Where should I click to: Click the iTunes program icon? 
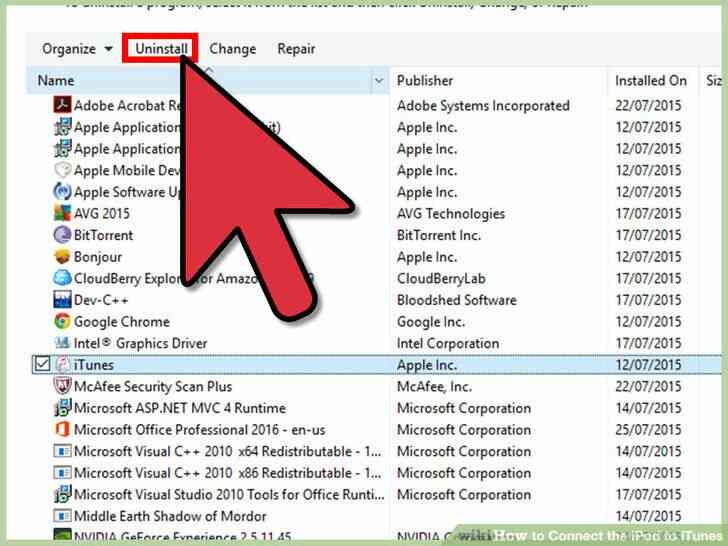62,364
